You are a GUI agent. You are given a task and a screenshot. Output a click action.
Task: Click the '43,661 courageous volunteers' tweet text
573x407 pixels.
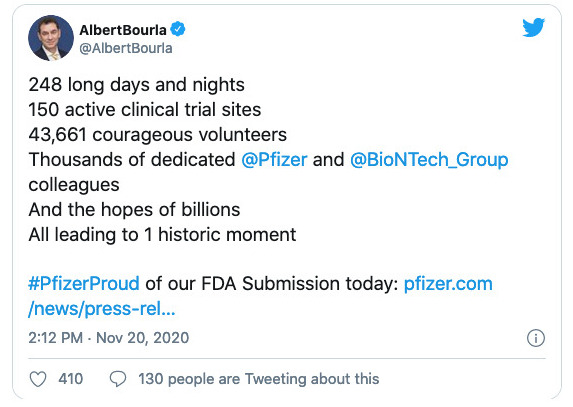158,135
